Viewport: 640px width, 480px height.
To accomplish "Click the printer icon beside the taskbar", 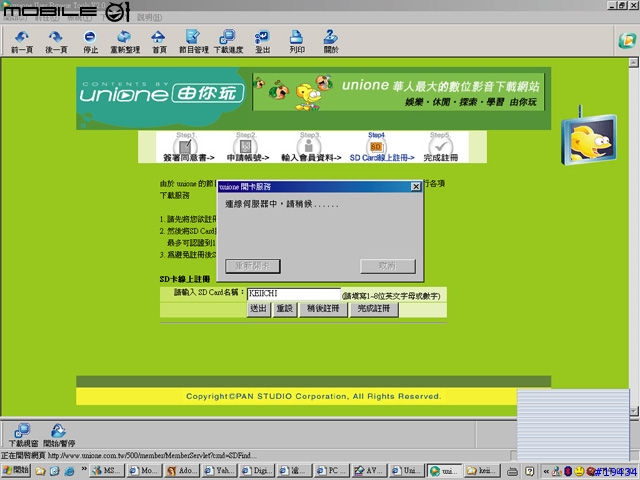I will pyautogui.click(x=512, y=471).
